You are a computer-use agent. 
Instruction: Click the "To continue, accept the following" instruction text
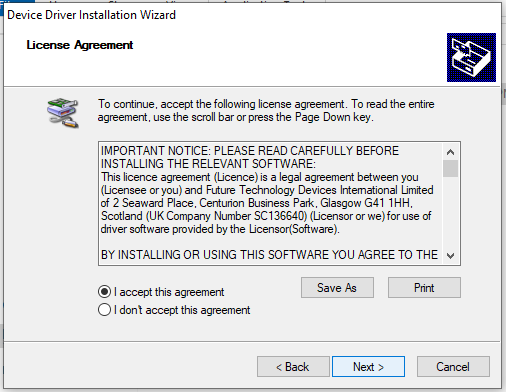coord(266,110)
